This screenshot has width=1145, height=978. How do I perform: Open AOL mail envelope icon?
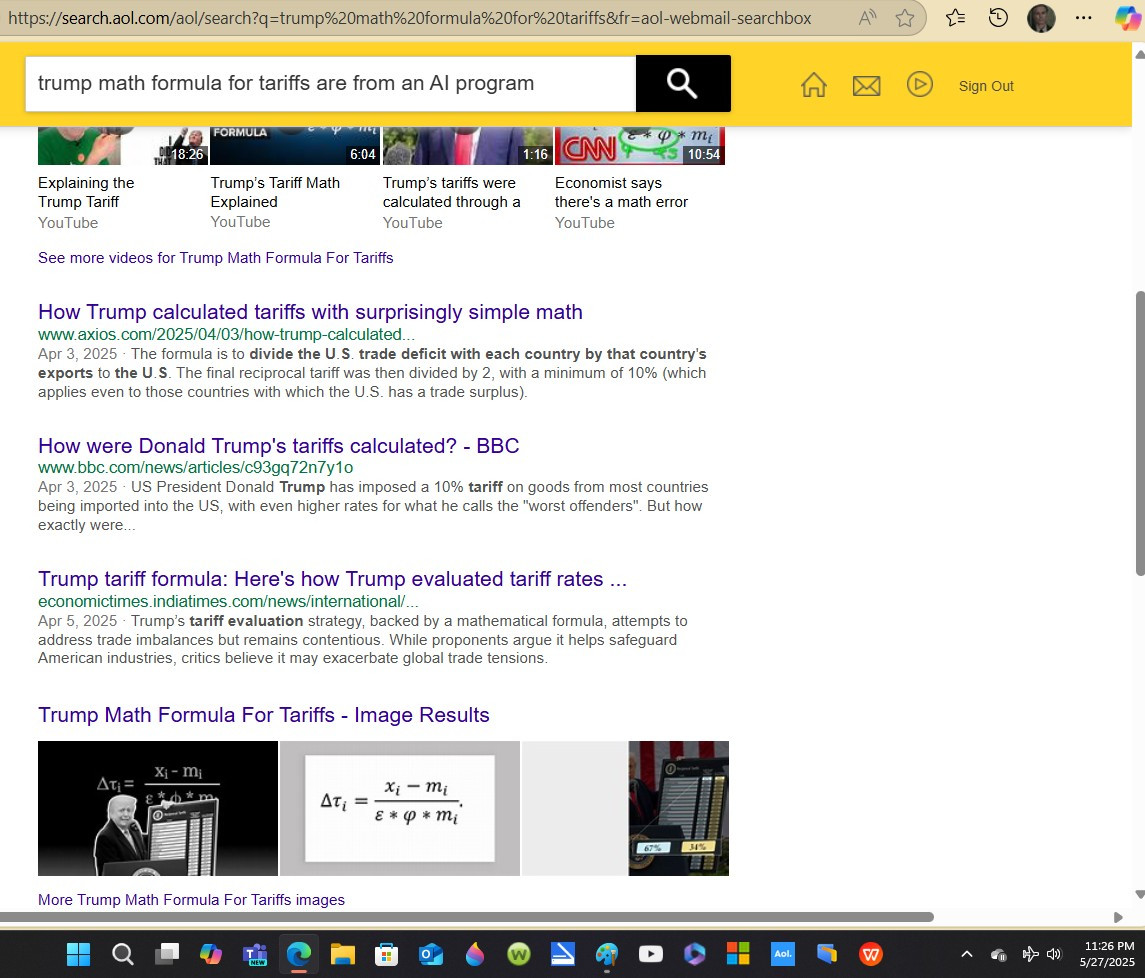coord(867,86)
